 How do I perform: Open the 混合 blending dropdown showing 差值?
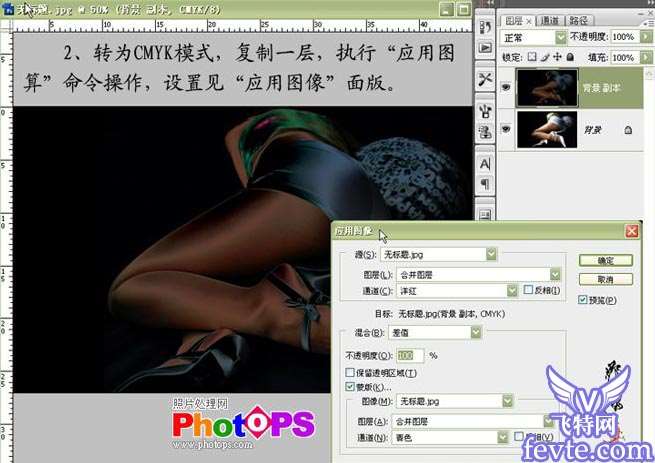(x=476, y=332)
